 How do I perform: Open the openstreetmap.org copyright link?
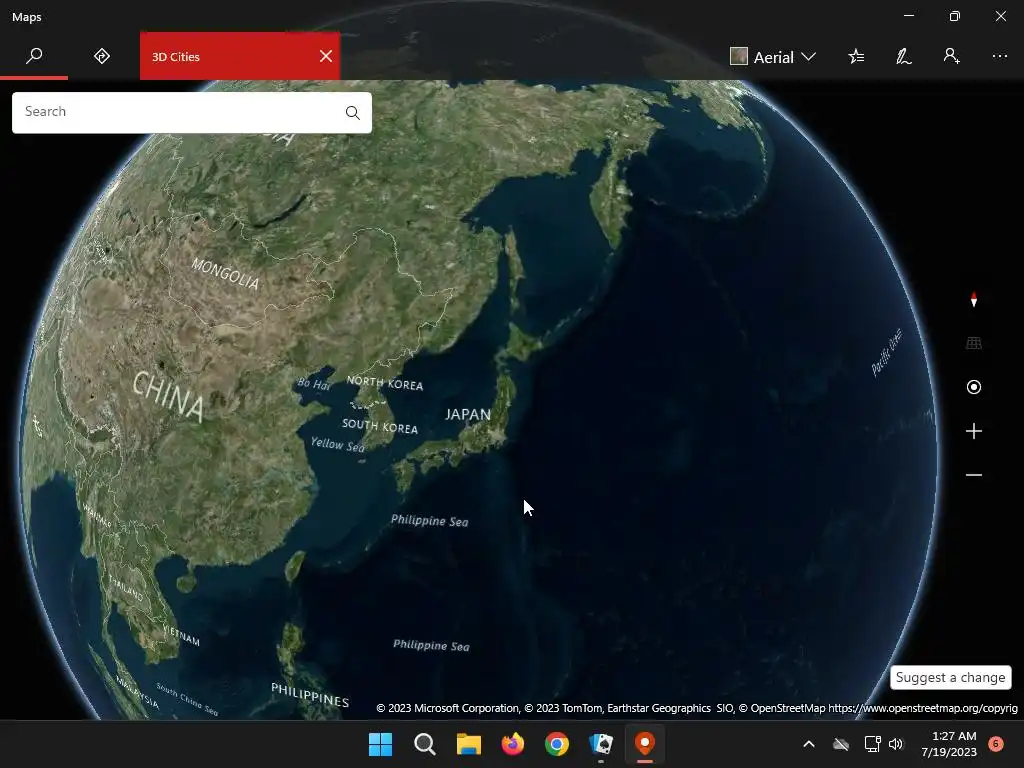923,708
